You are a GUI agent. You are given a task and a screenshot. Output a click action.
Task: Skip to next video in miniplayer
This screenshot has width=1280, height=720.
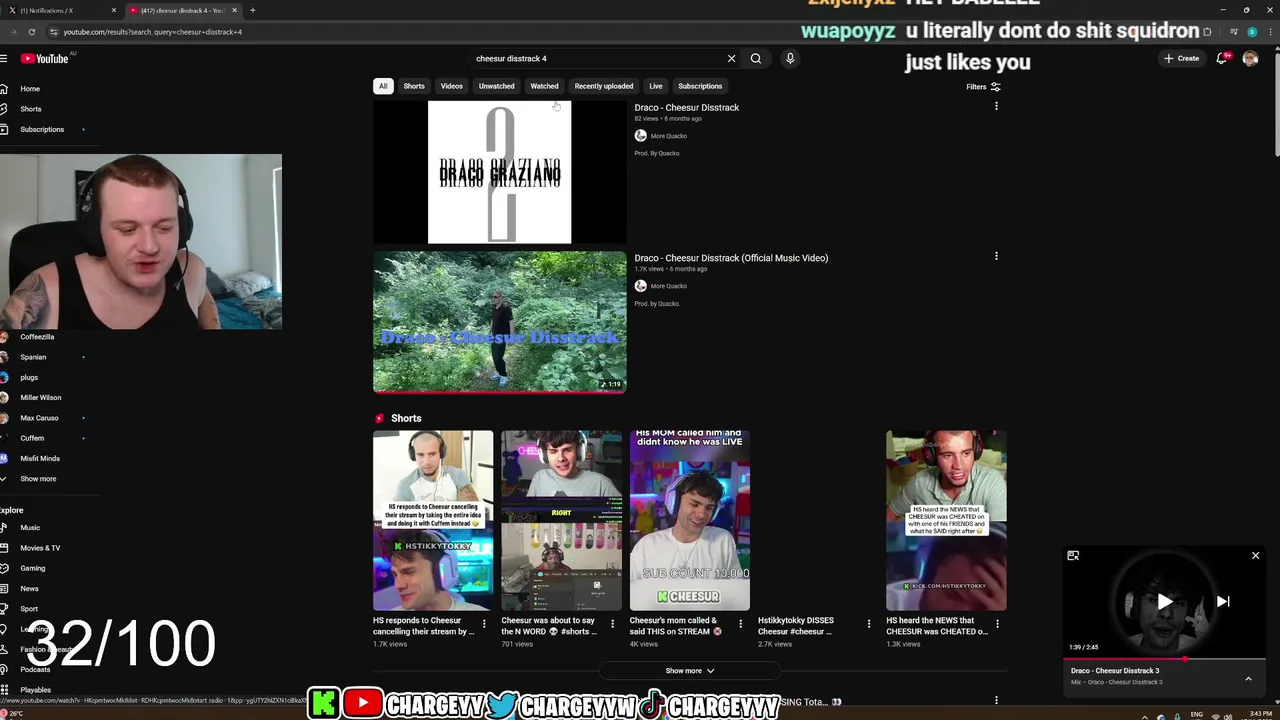(1222, 601)
